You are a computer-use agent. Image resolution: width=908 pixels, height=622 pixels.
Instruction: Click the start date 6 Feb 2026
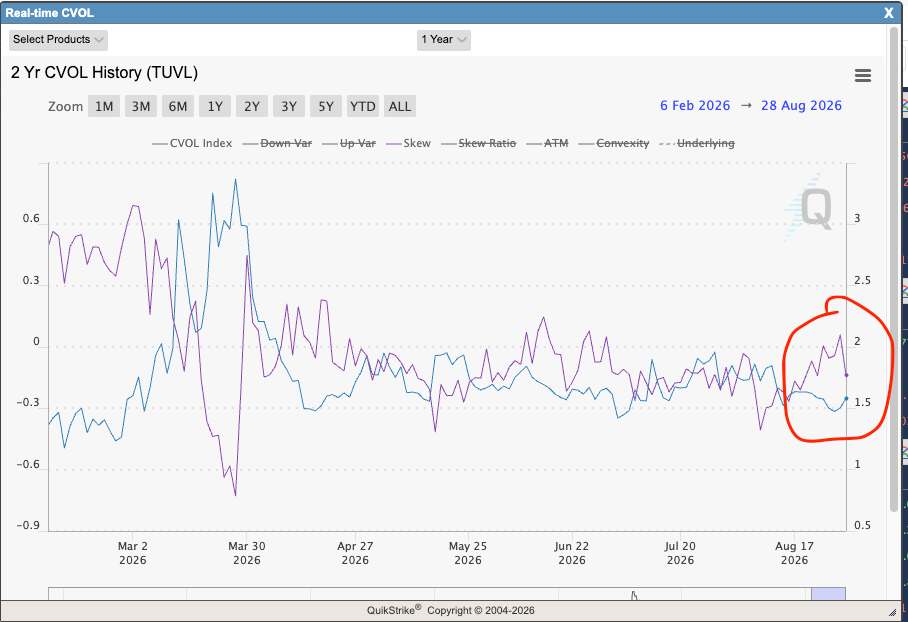click(695, 105)
